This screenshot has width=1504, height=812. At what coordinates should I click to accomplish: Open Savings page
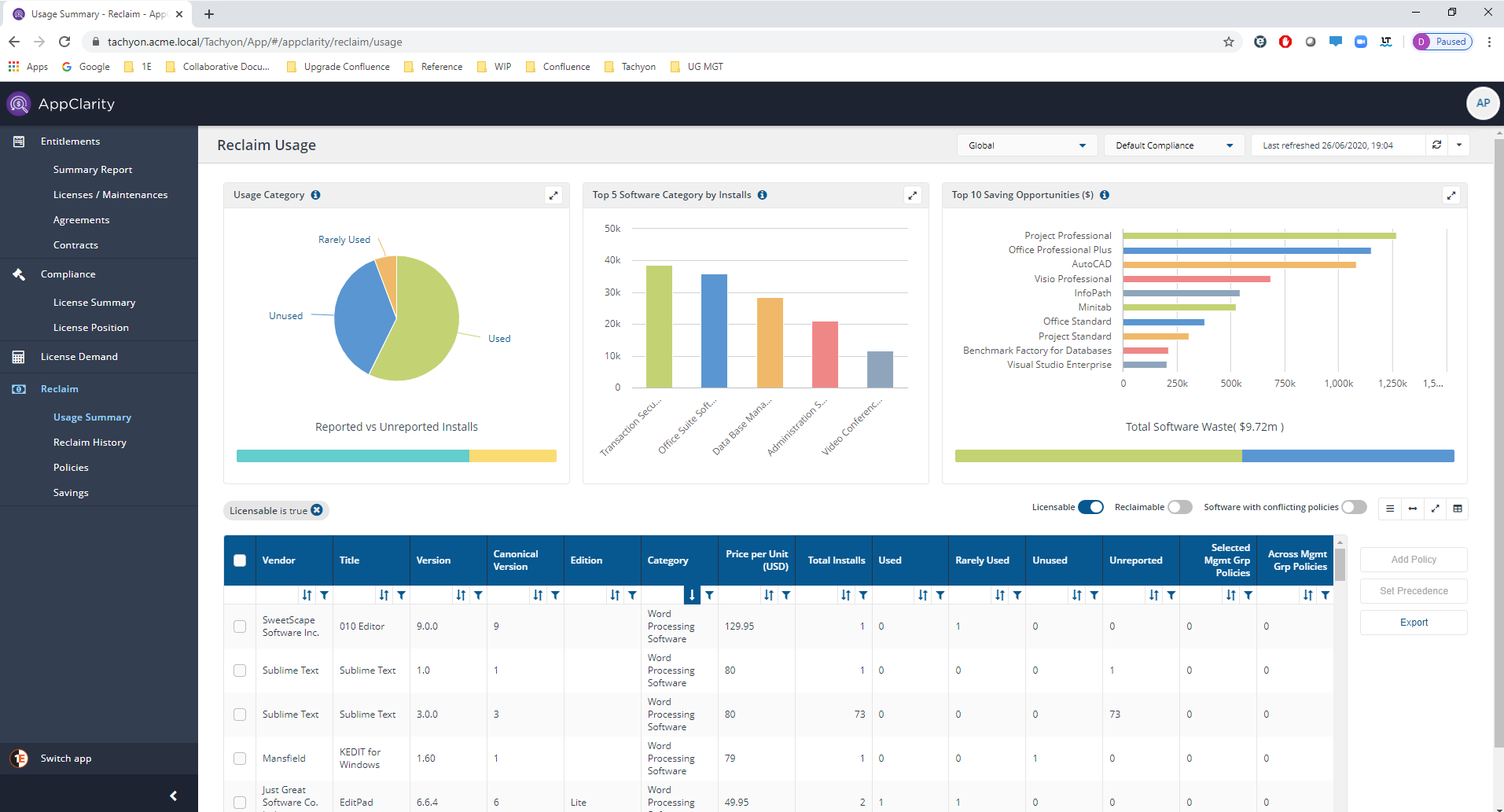coord(71,493)
